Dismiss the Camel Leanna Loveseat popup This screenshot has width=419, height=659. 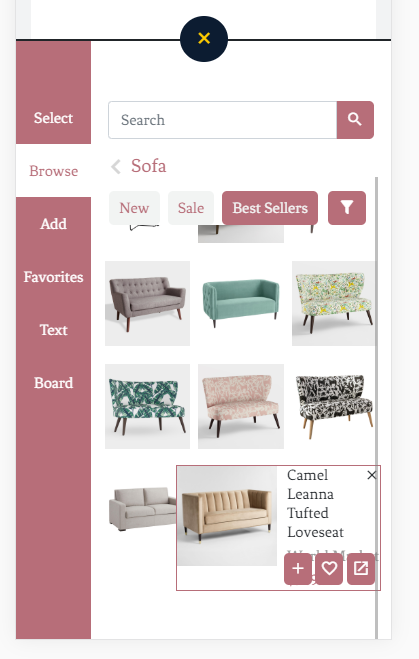372,475
